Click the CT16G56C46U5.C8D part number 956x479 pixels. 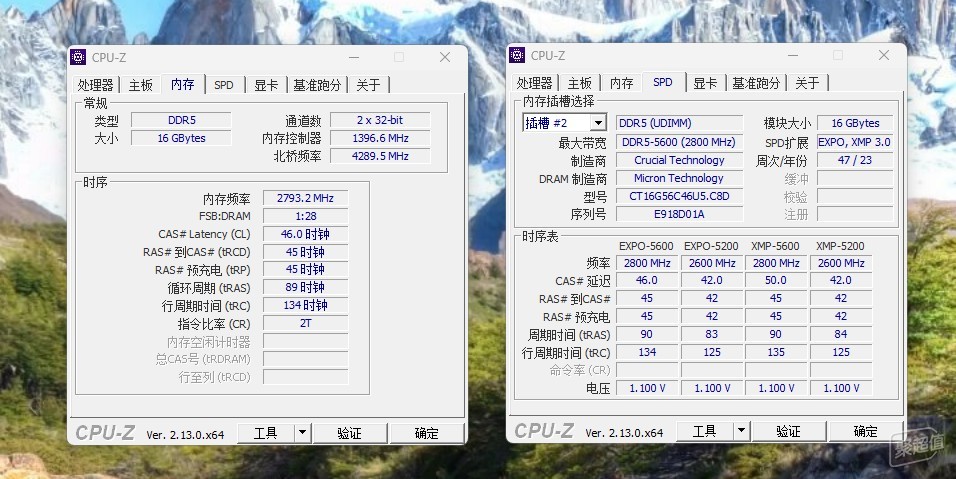(x=679, y=196)
